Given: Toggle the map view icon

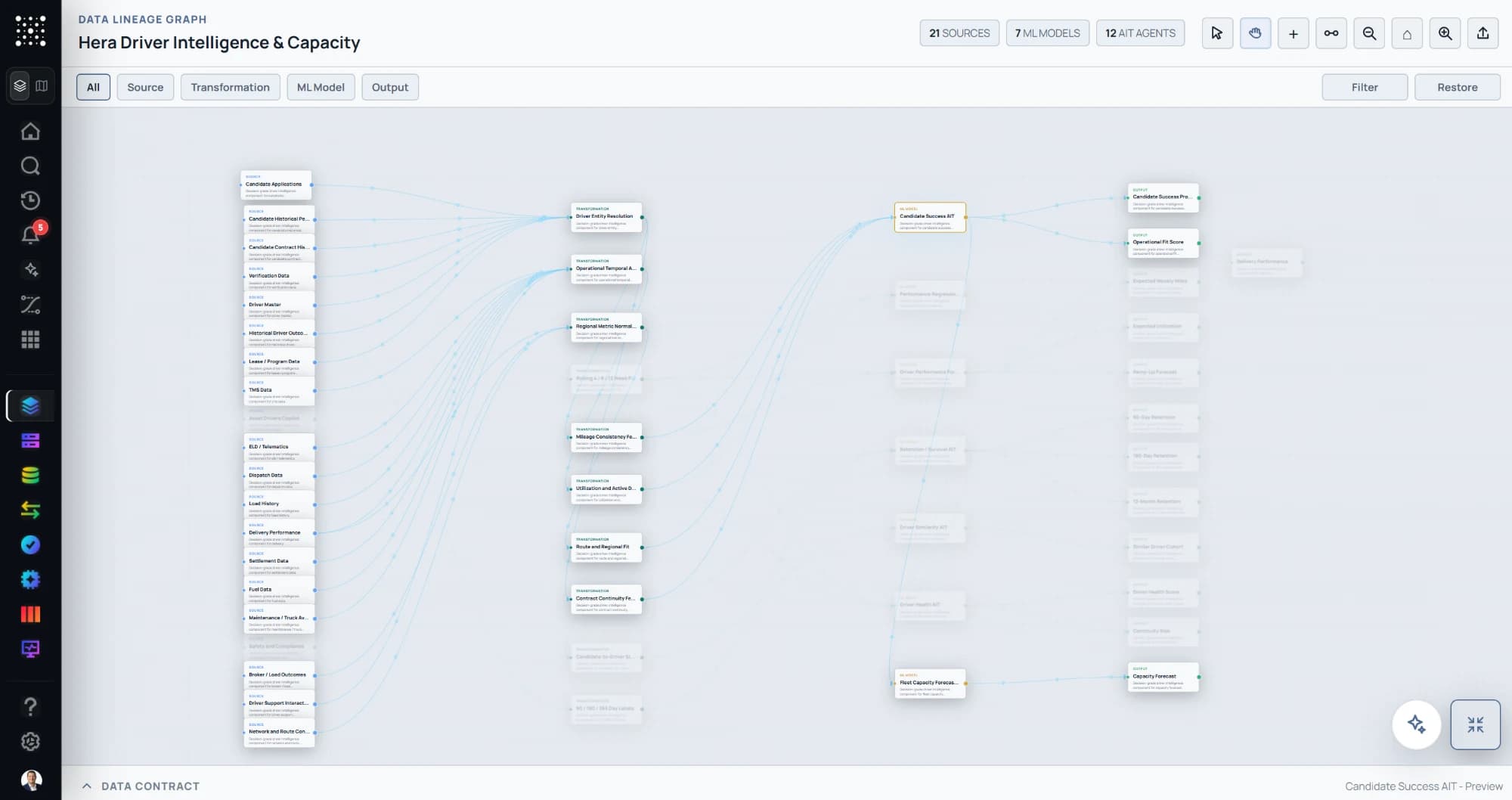Looking at the screenshot, I should (x=42, y=86).
